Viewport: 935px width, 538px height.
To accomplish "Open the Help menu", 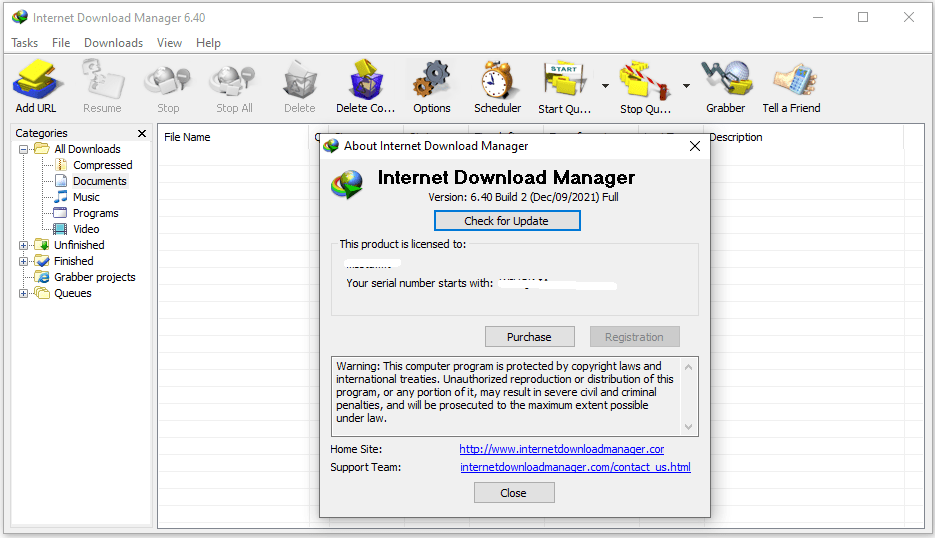I will (208, 43).
